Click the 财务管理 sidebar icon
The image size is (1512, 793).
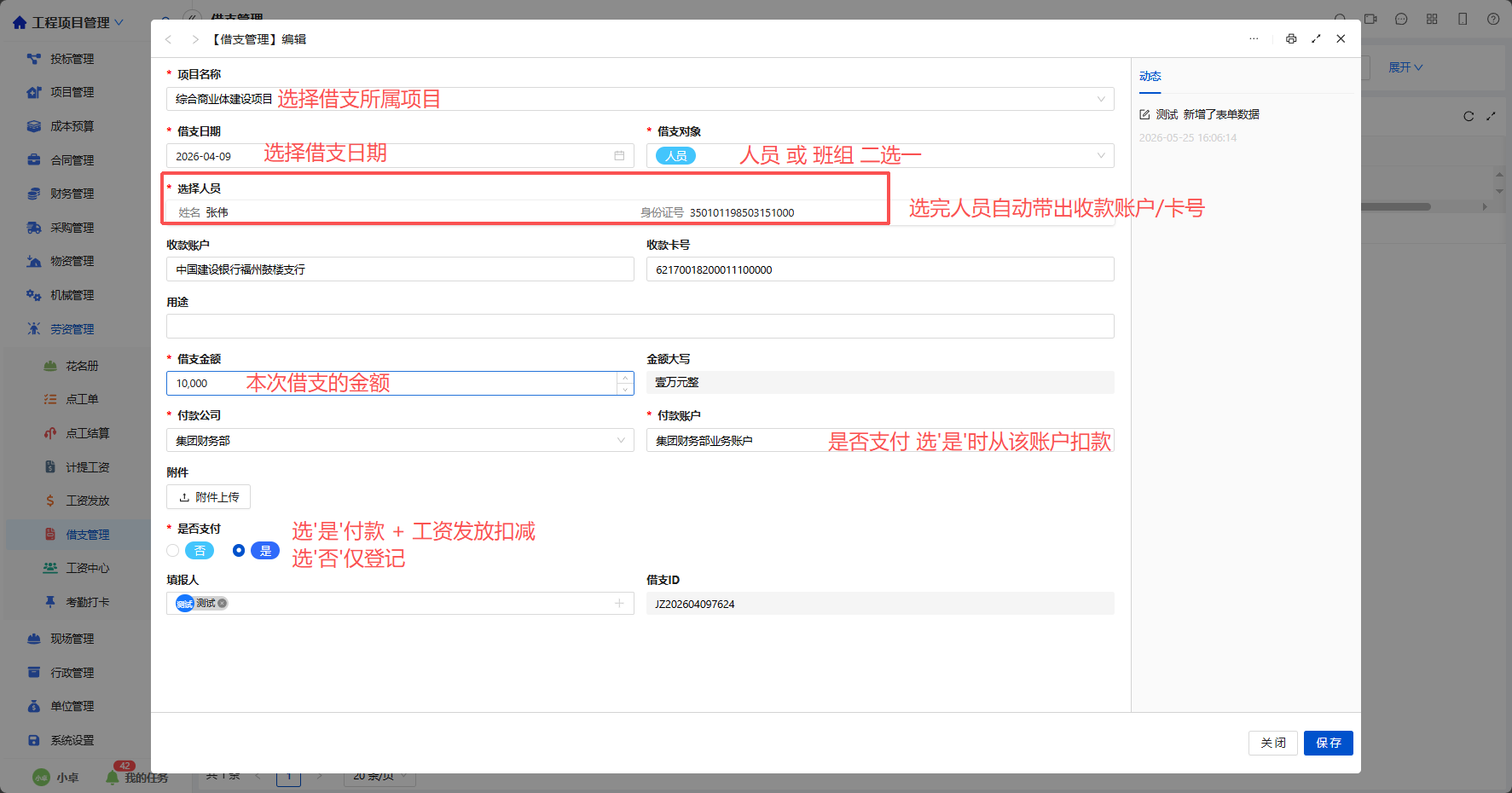coord(34,194)
